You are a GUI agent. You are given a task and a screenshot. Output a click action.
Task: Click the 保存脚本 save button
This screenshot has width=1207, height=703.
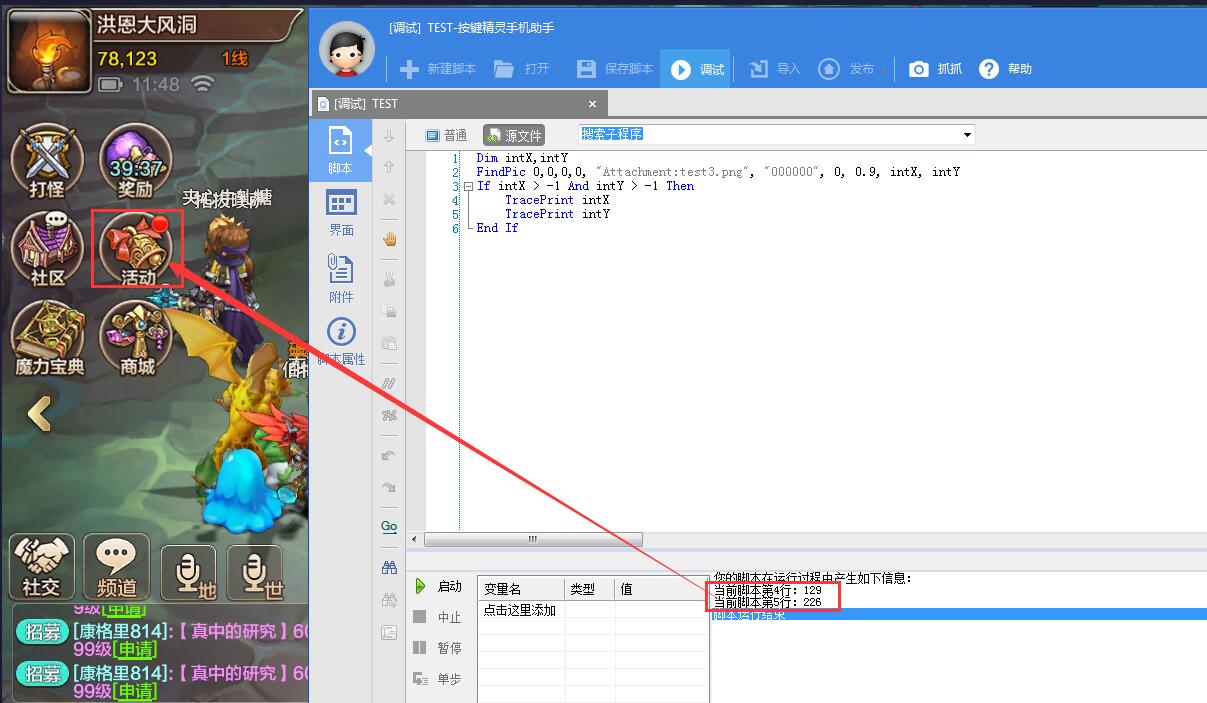[x=615, y=69]
